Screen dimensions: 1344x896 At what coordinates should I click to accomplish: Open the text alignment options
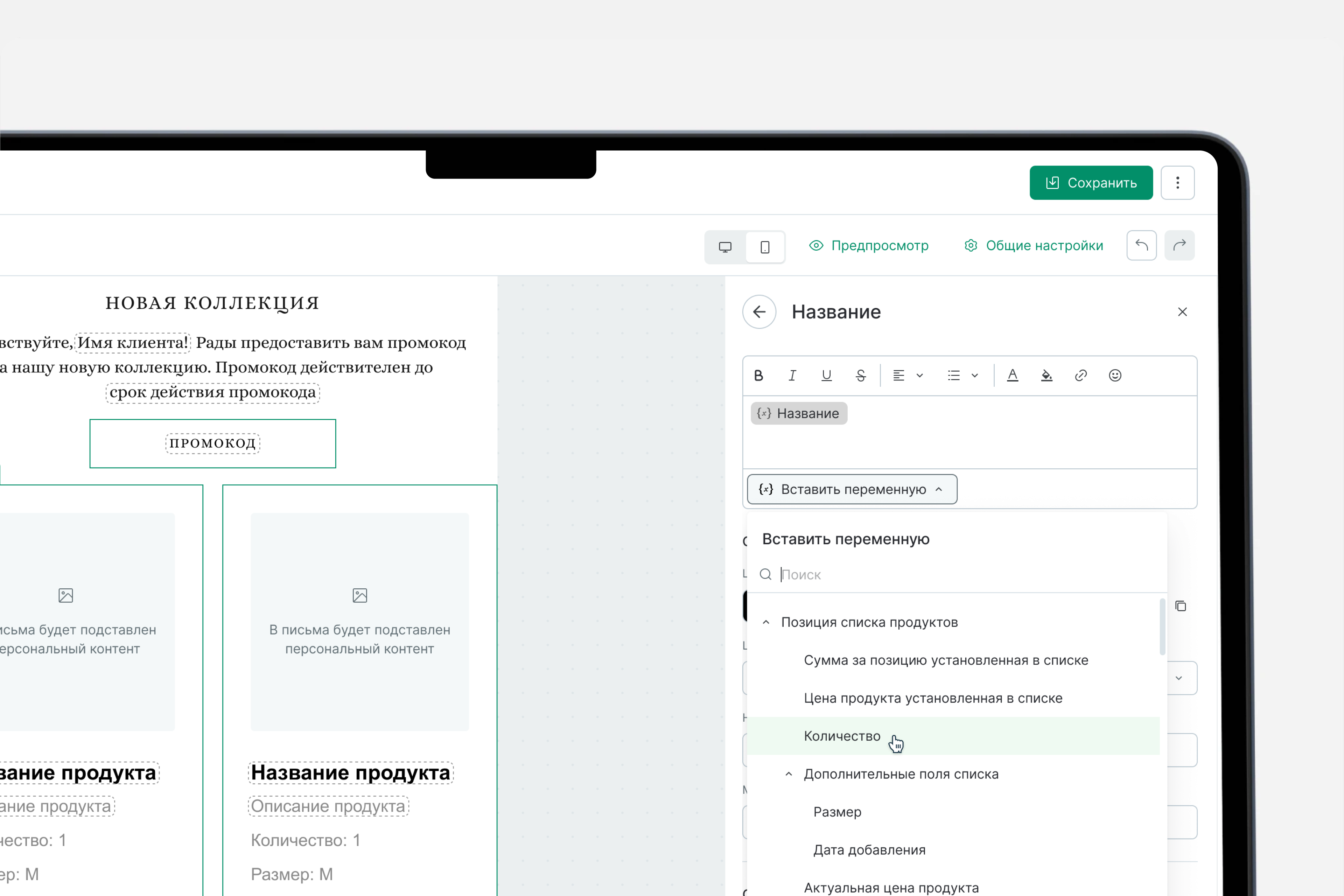(x=908, y=376)
